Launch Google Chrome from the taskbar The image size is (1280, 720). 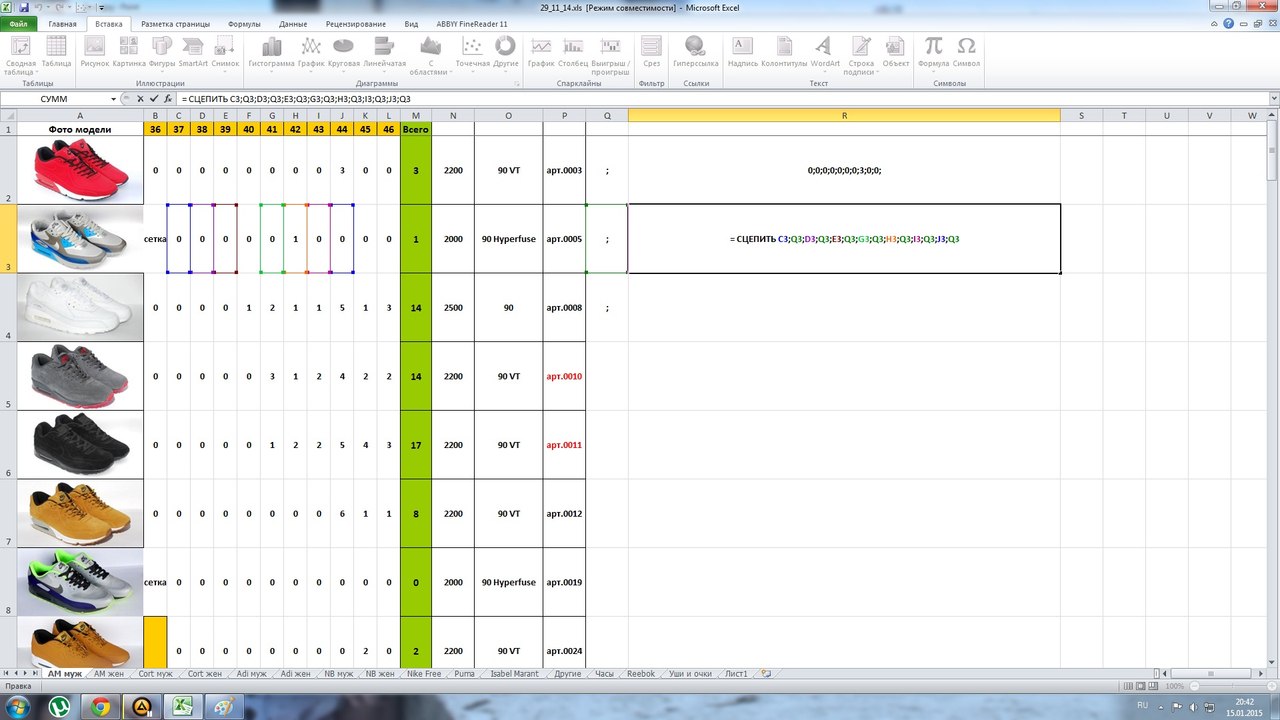click(x=100, y=707)
